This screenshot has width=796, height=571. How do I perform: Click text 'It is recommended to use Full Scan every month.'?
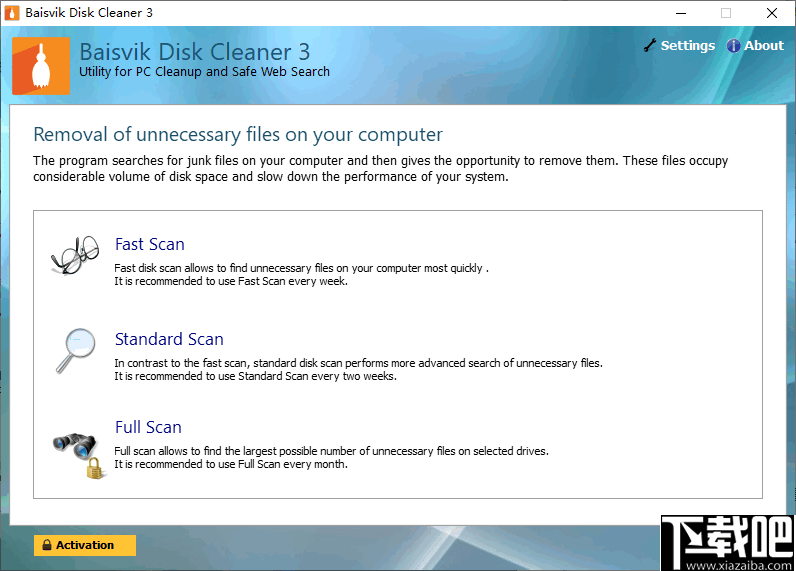(231, 464)
